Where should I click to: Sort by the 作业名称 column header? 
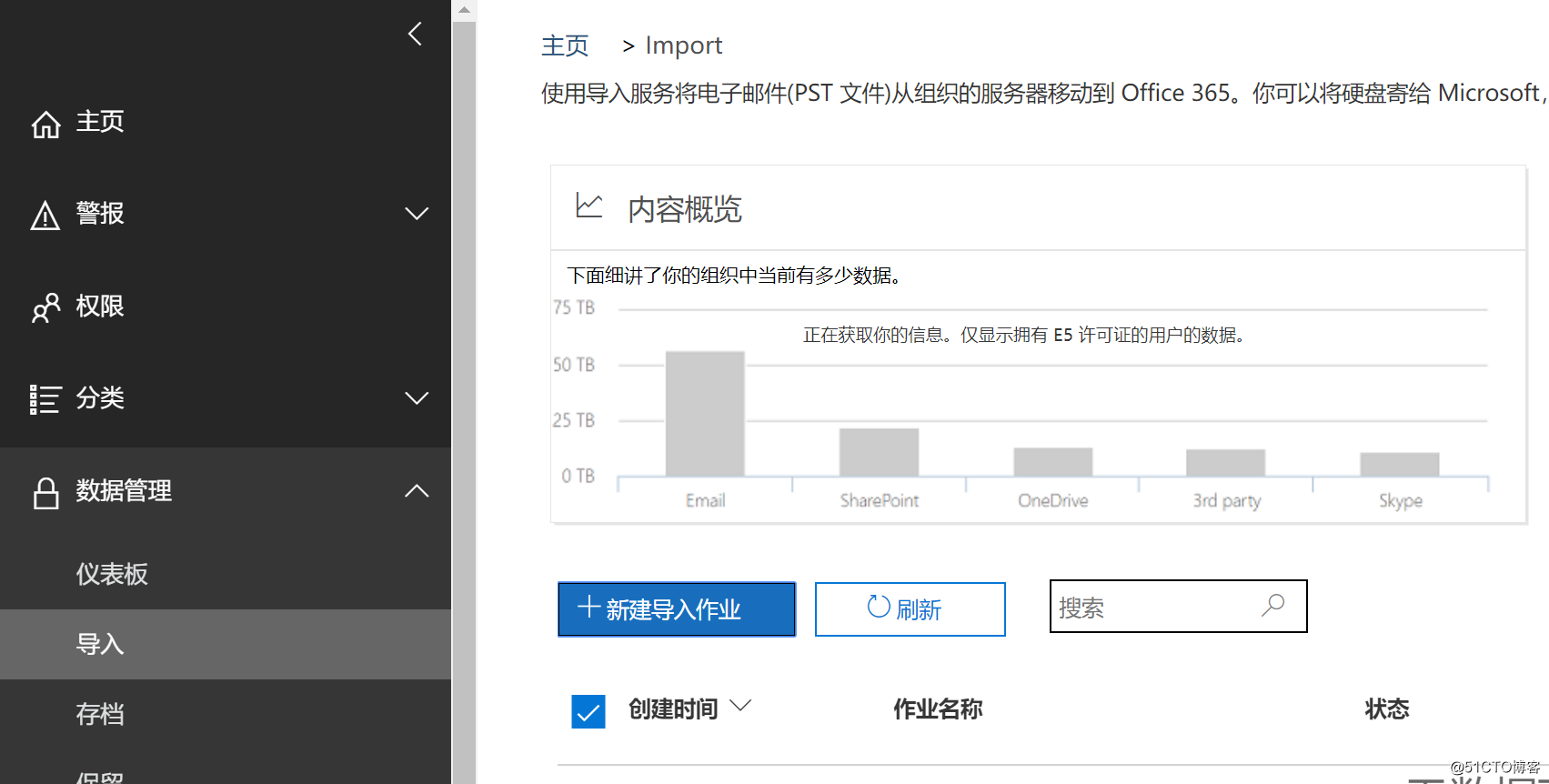pos(938,709)
